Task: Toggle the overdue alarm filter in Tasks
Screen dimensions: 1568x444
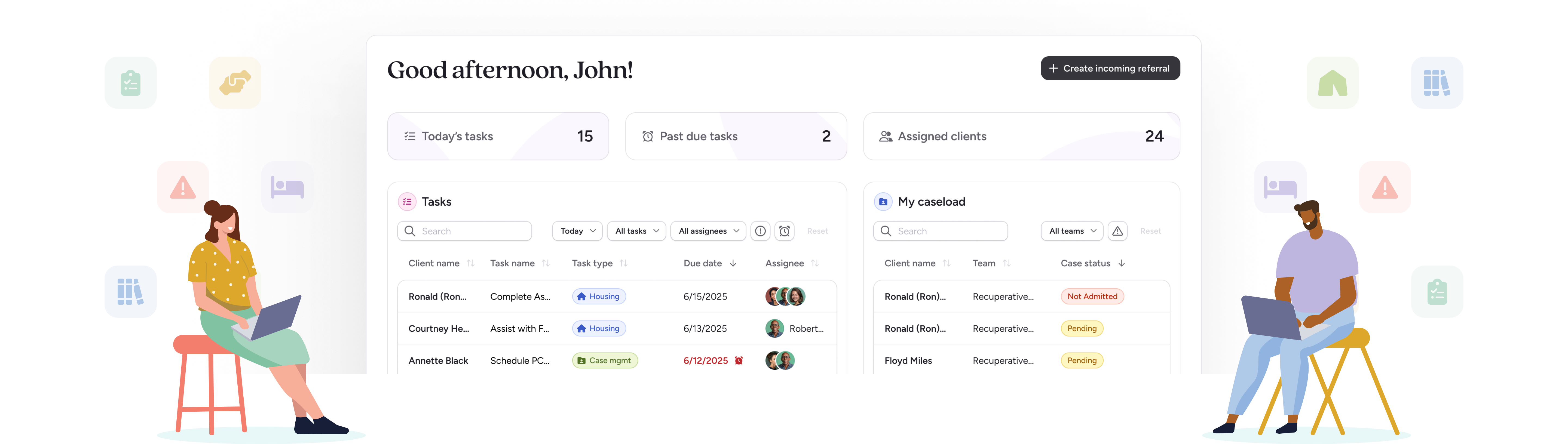Action: (x=785, y=231)
